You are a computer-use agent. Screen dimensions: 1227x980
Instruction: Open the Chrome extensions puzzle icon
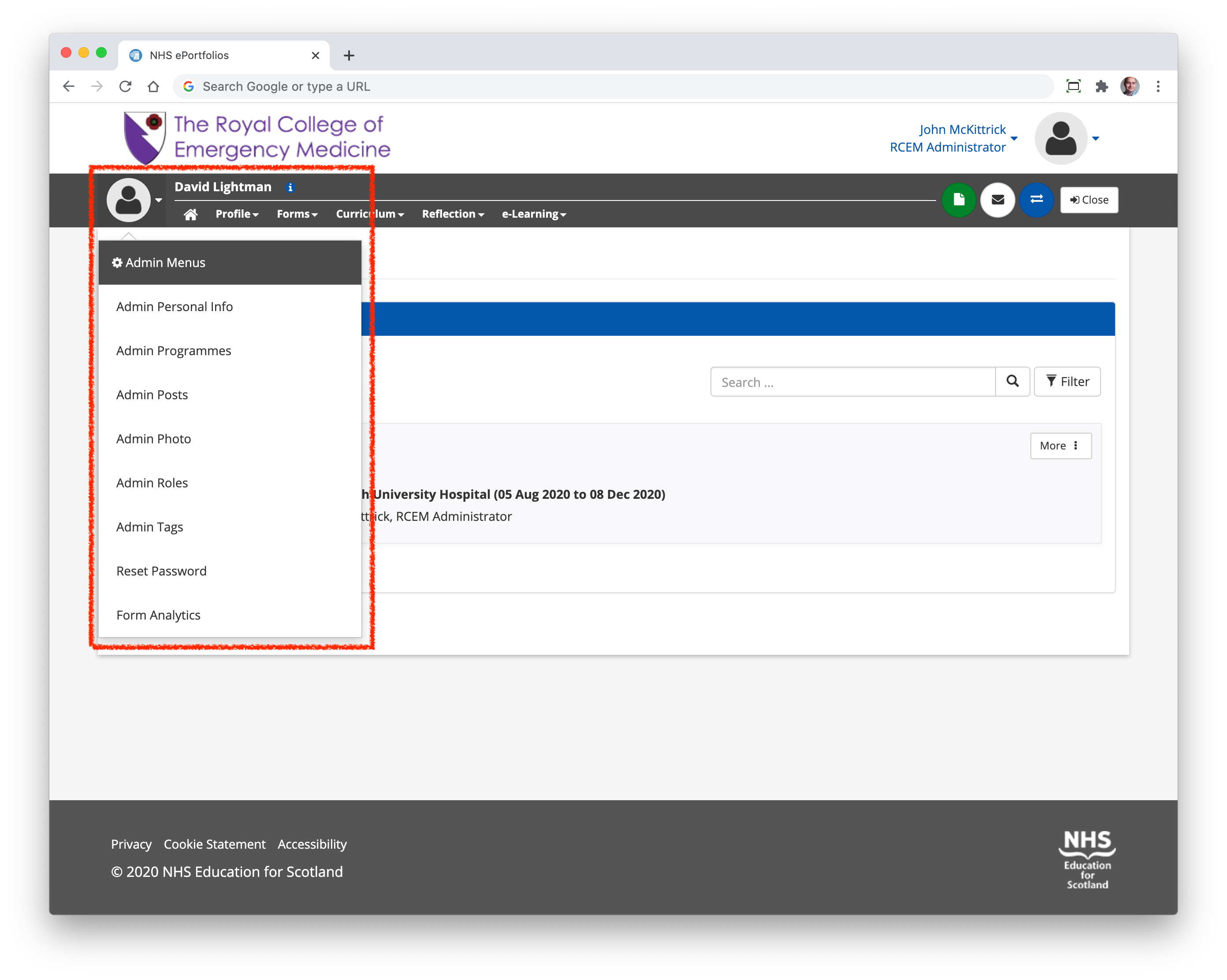pyautogui.click(x=1101, y=86)
